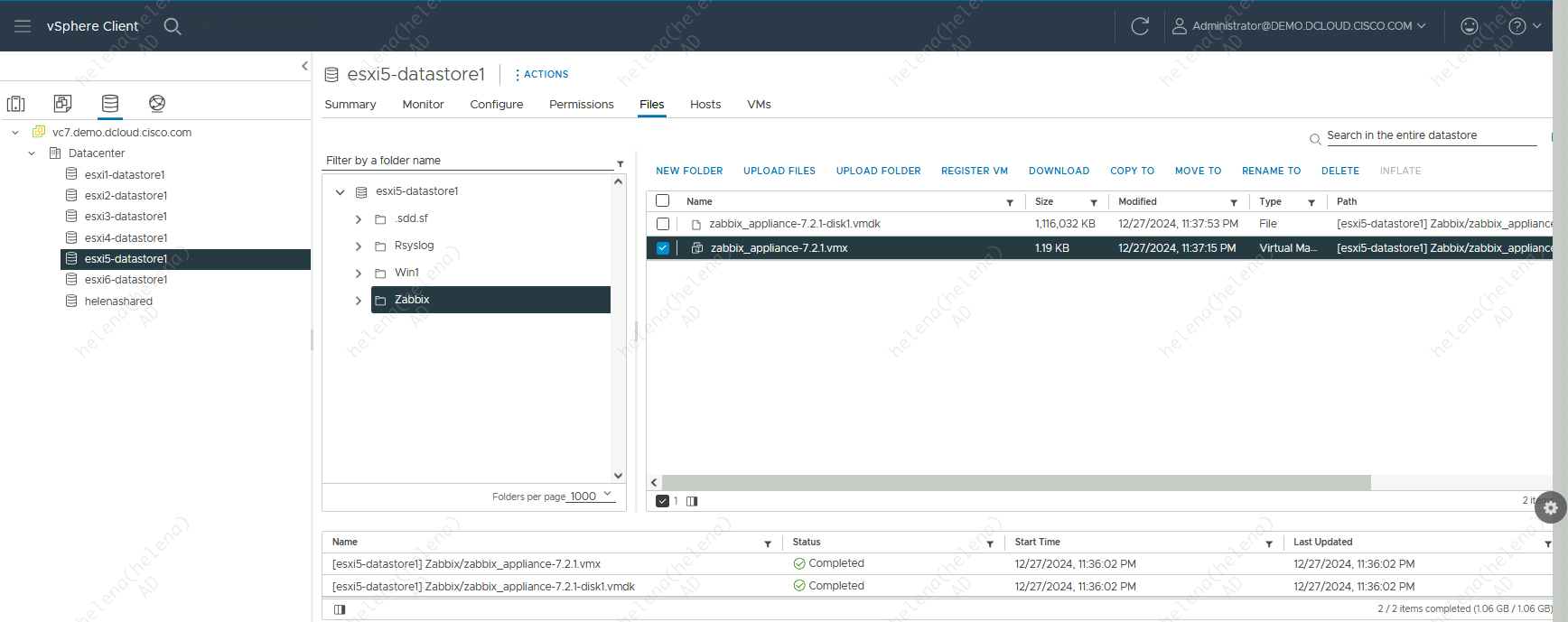The height and width of the screenshot is (622, 1568).
Task: Check the zabbix_appliance-7.2.1-disk1.vmdk file checkbox
Action: pos(663,224)
